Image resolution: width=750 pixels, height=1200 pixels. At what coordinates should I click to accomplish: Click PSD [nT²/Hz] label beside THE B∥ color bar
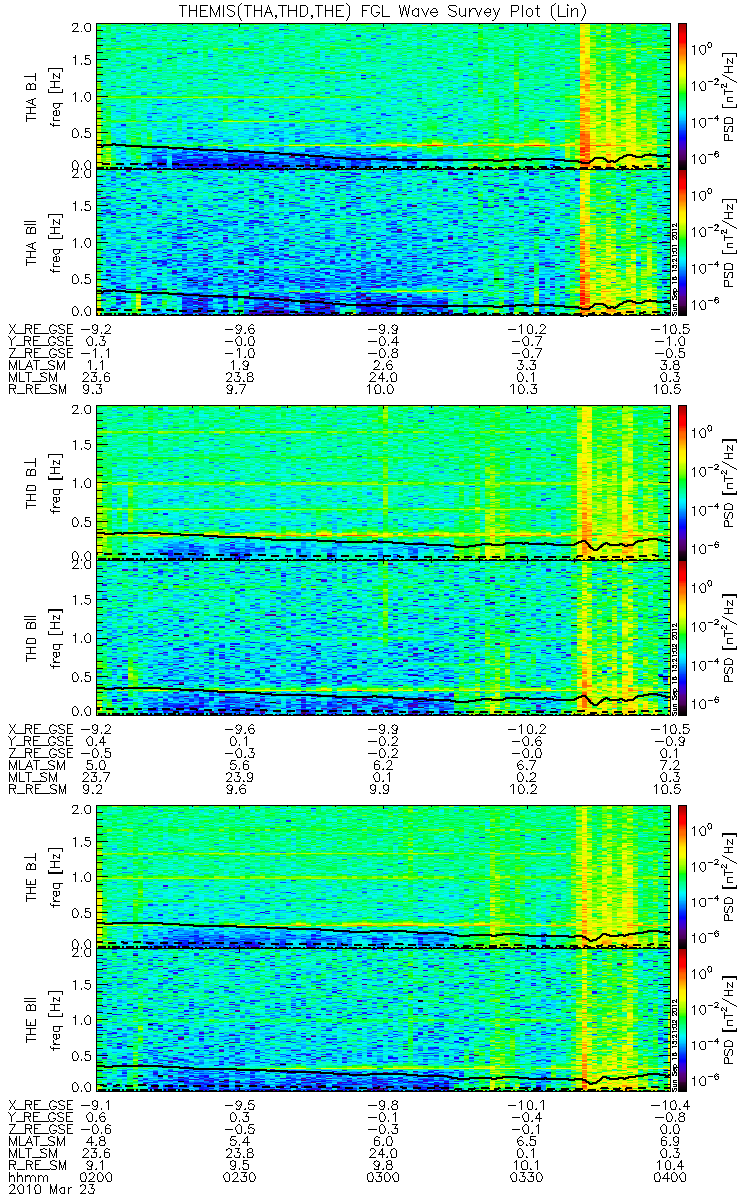pyautogui.click(x=730, y=1019)
